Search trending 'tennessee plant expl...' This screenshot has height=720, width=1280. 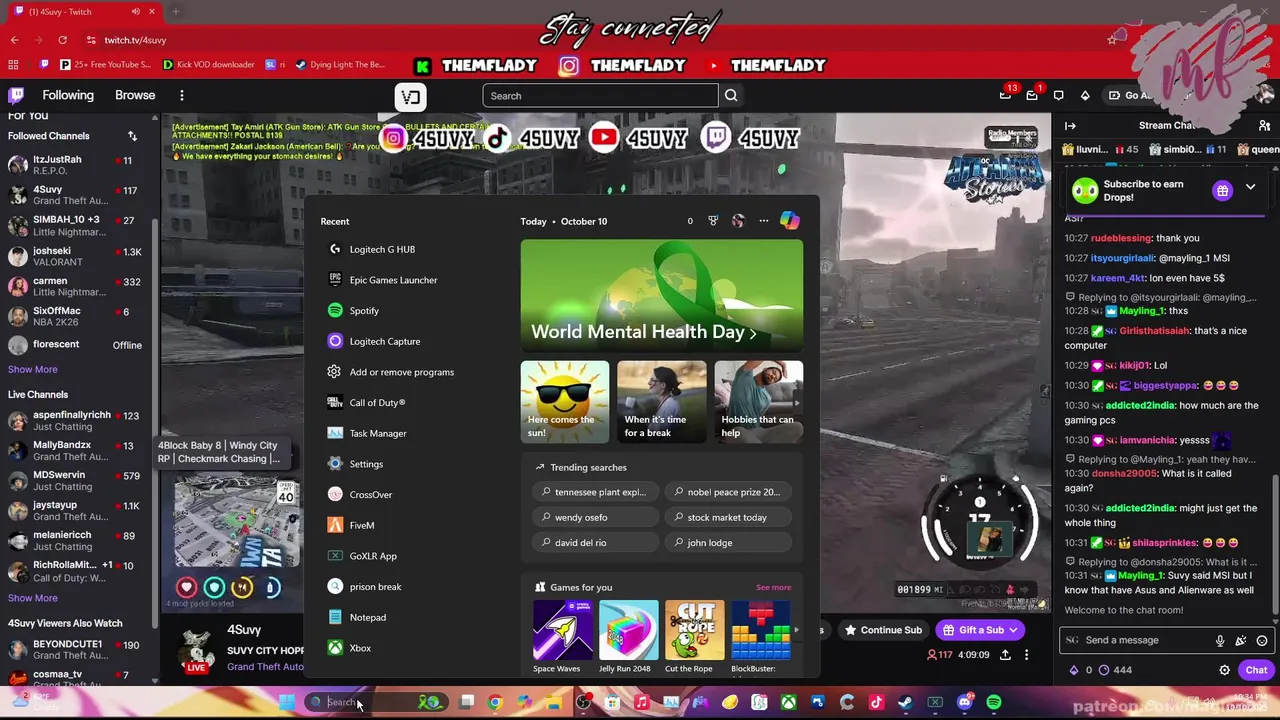[x=594, y=492]
